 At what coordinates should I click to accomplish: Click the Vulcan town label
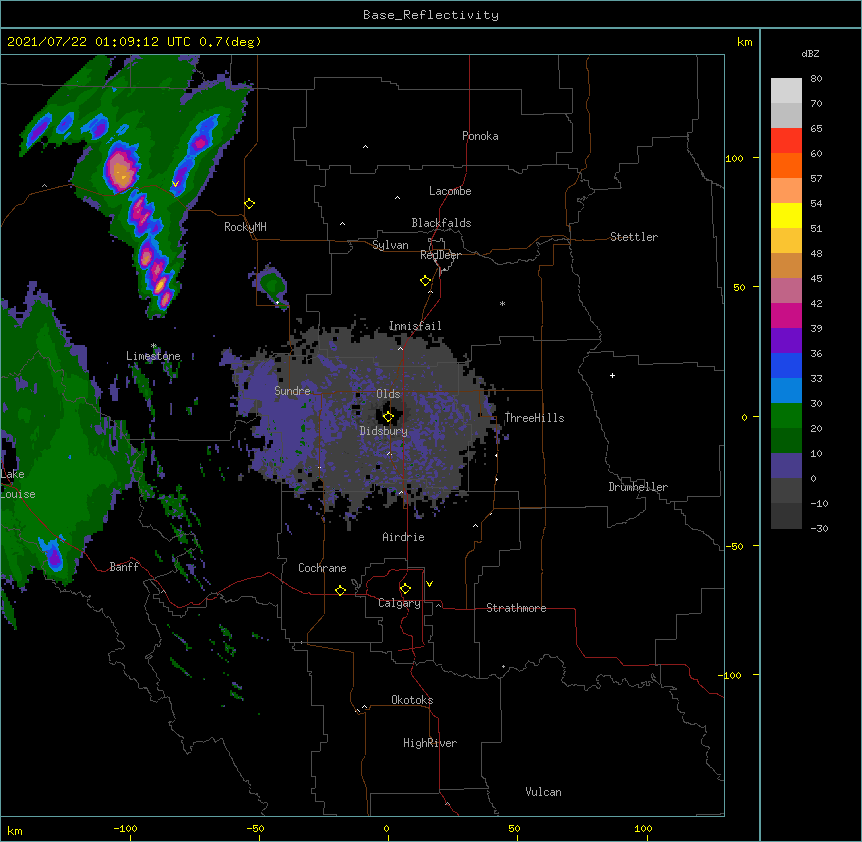(543, 792)
